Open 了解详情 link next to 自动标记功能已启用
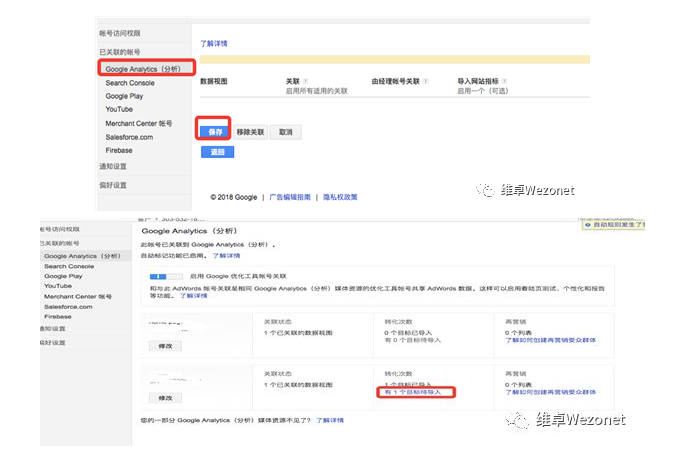Image resolution: width=673 pixels, height=455 pixels. tap(227, 256)
